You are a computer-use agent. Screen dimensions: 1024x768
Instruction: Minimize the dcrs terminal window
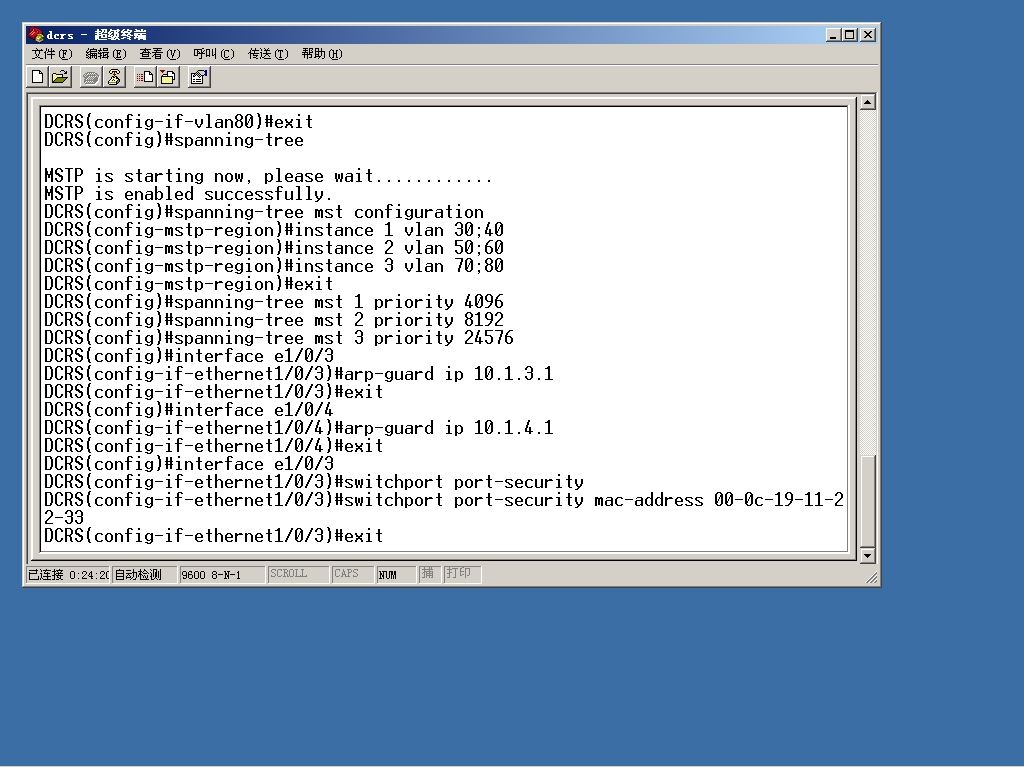(x=833, y=35)
